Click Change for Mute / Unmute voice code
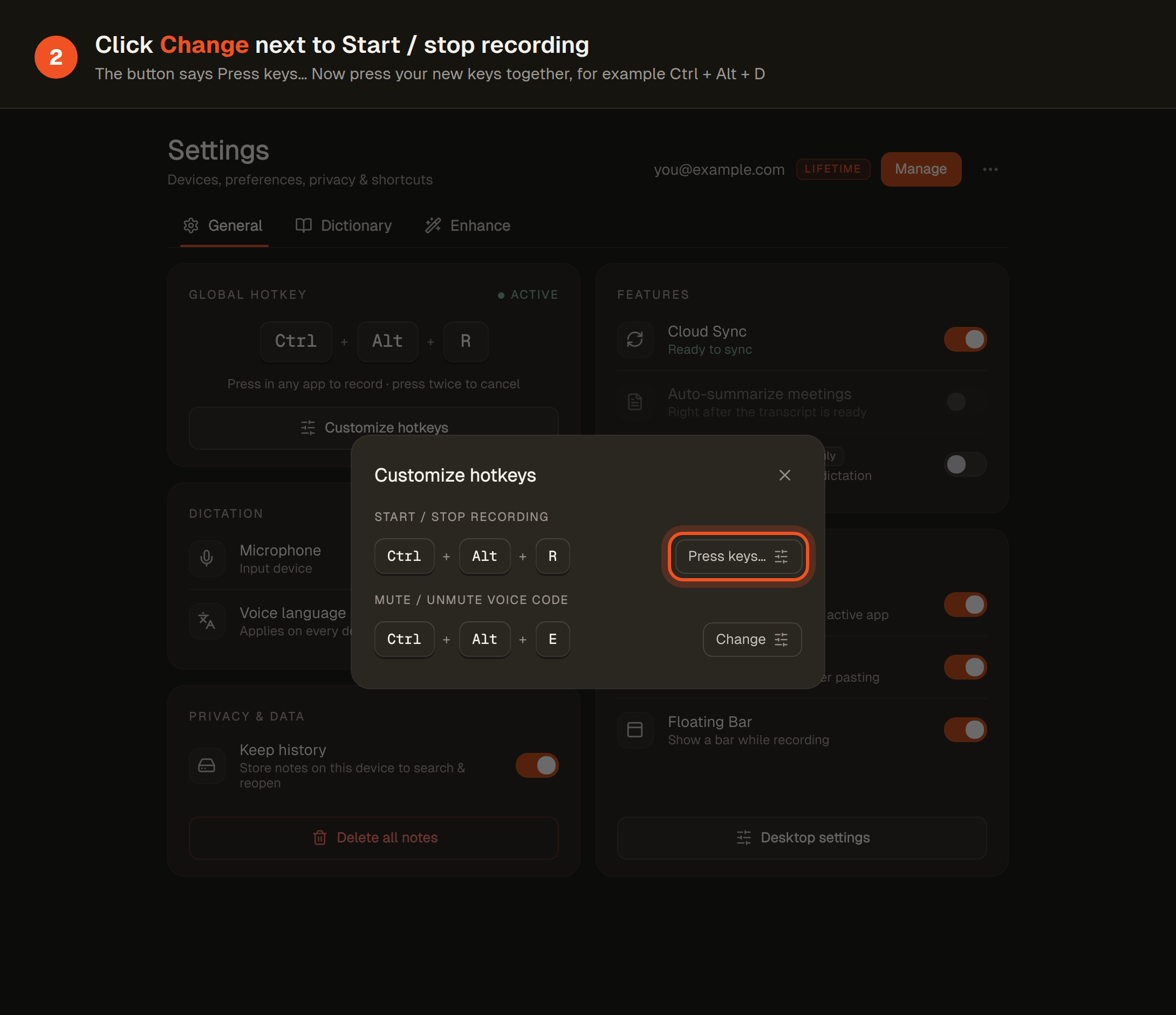The height and width of the screenshot is (1015, 1176). [x=751, y=640]
